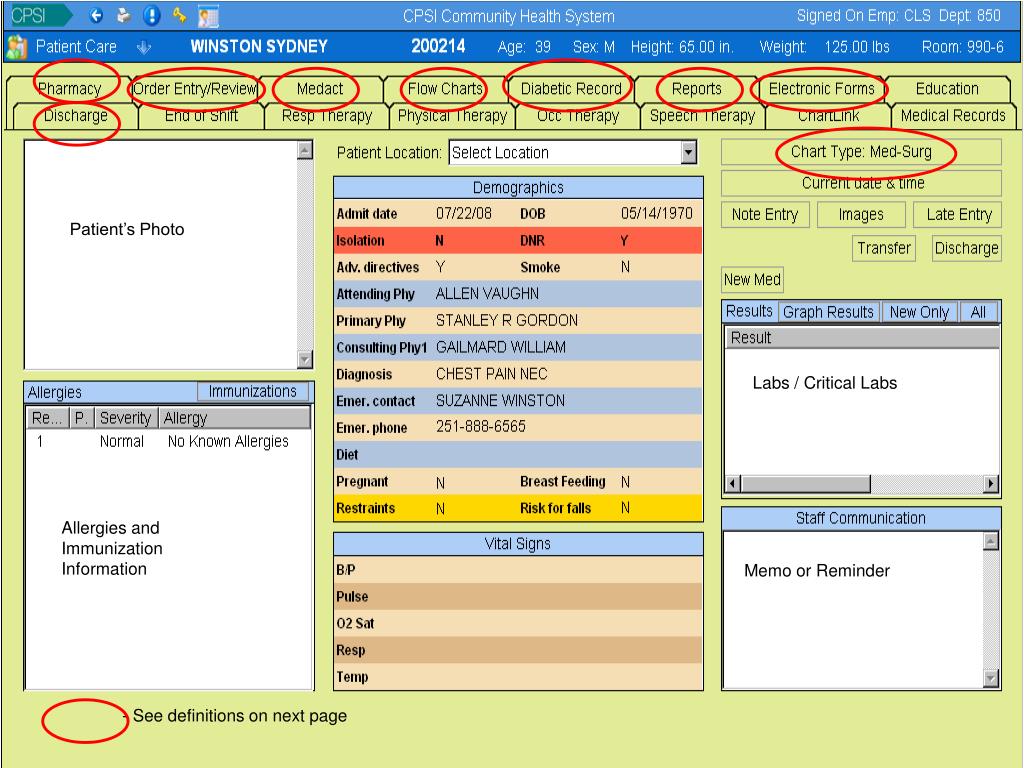
Task: Click the Late Entry button
Action: point(958,214)
